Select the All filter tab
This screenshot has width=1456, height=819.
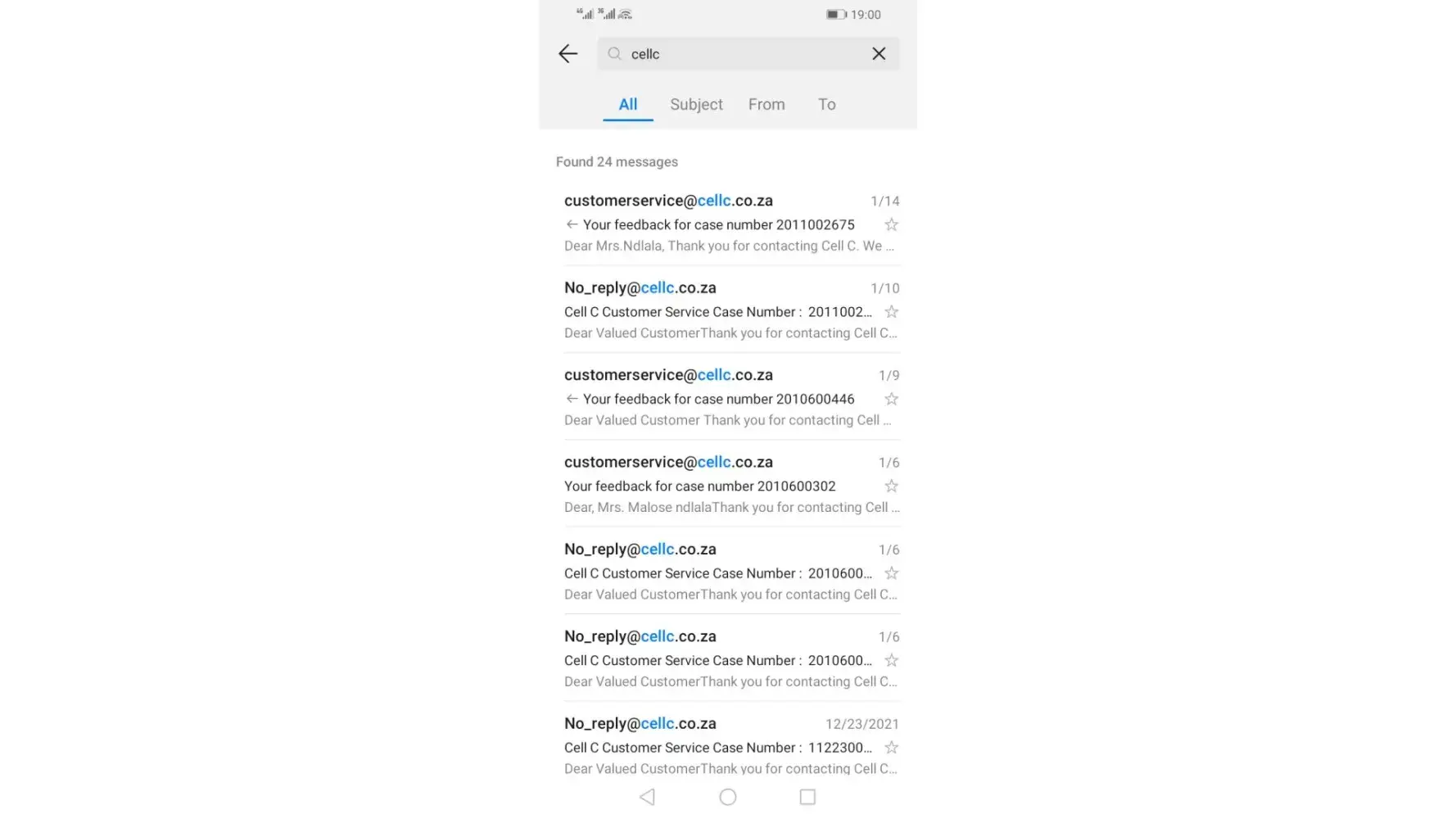(628, 105)
